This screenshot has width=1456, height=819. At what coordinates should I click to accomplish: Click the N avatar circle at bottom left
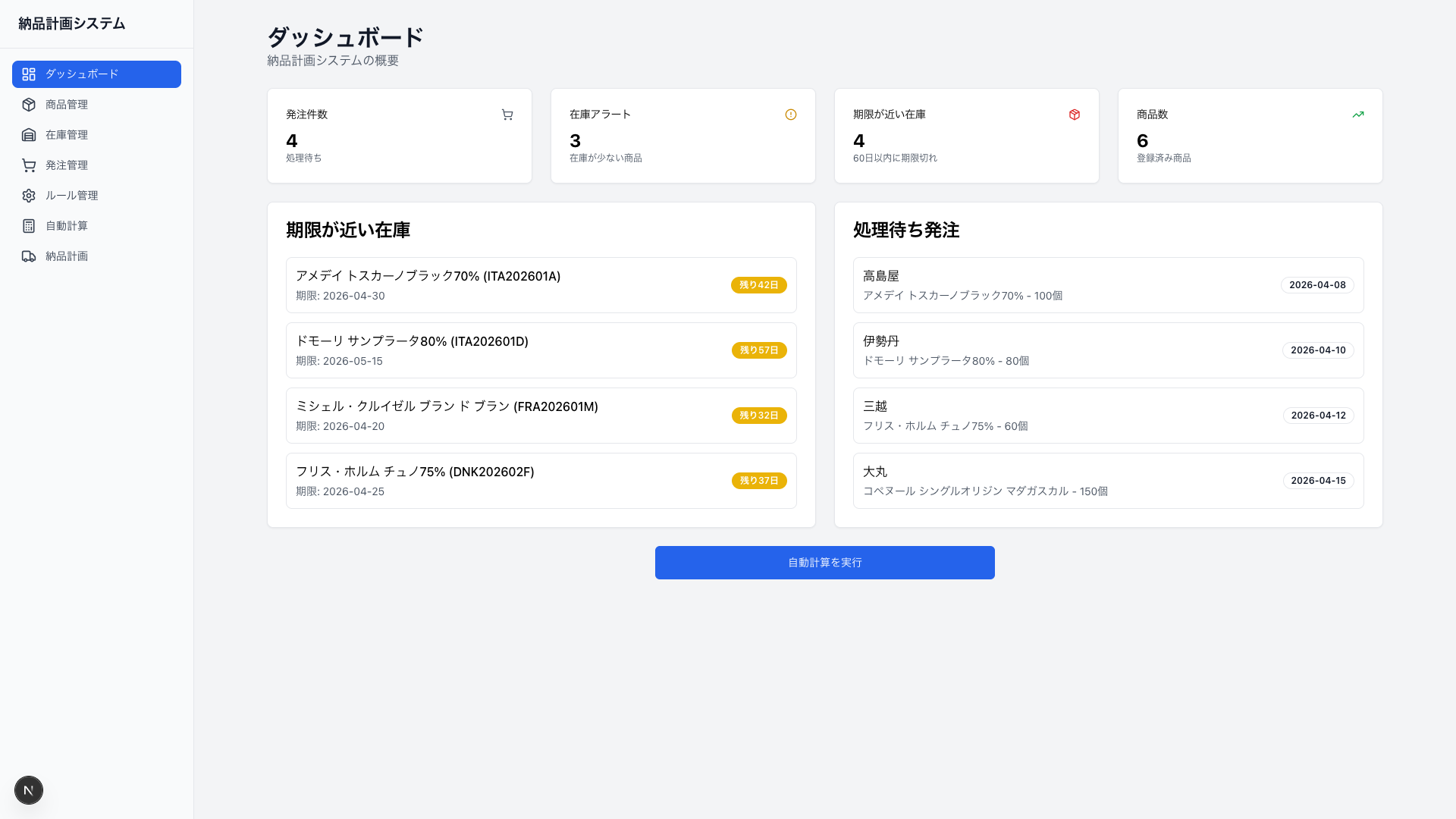[29, 789]
